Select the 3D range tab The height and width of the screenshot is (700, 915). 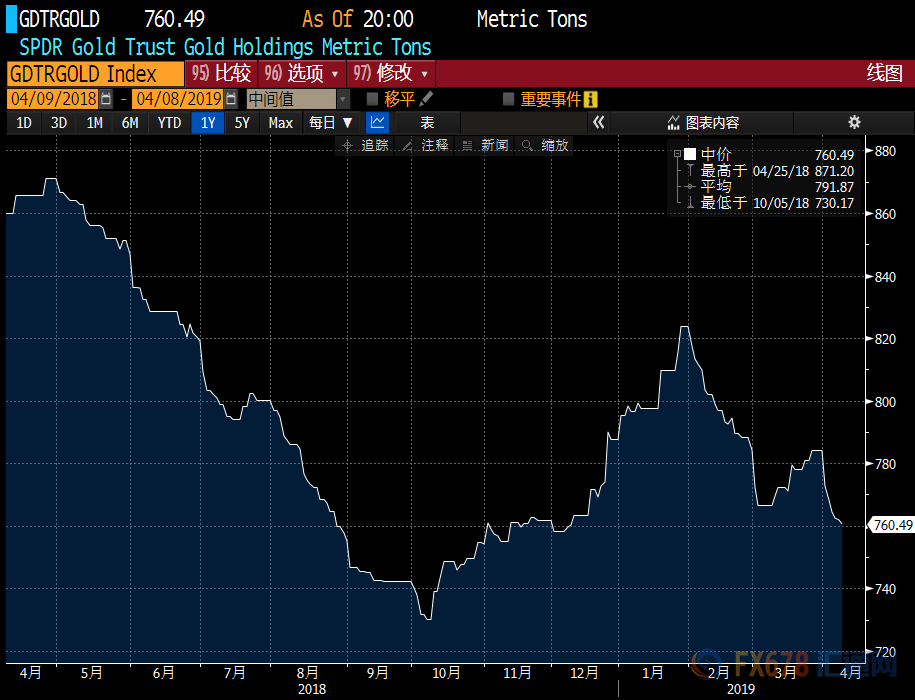coord(59,122)
